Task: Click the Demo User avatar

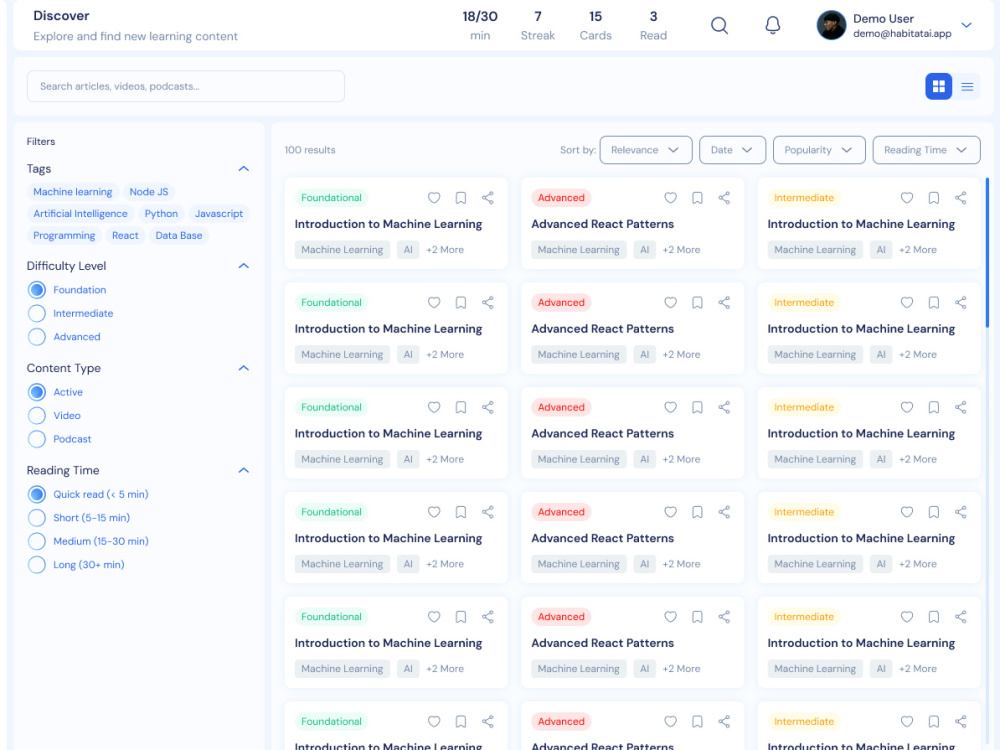Action: (x=831, y=26)
